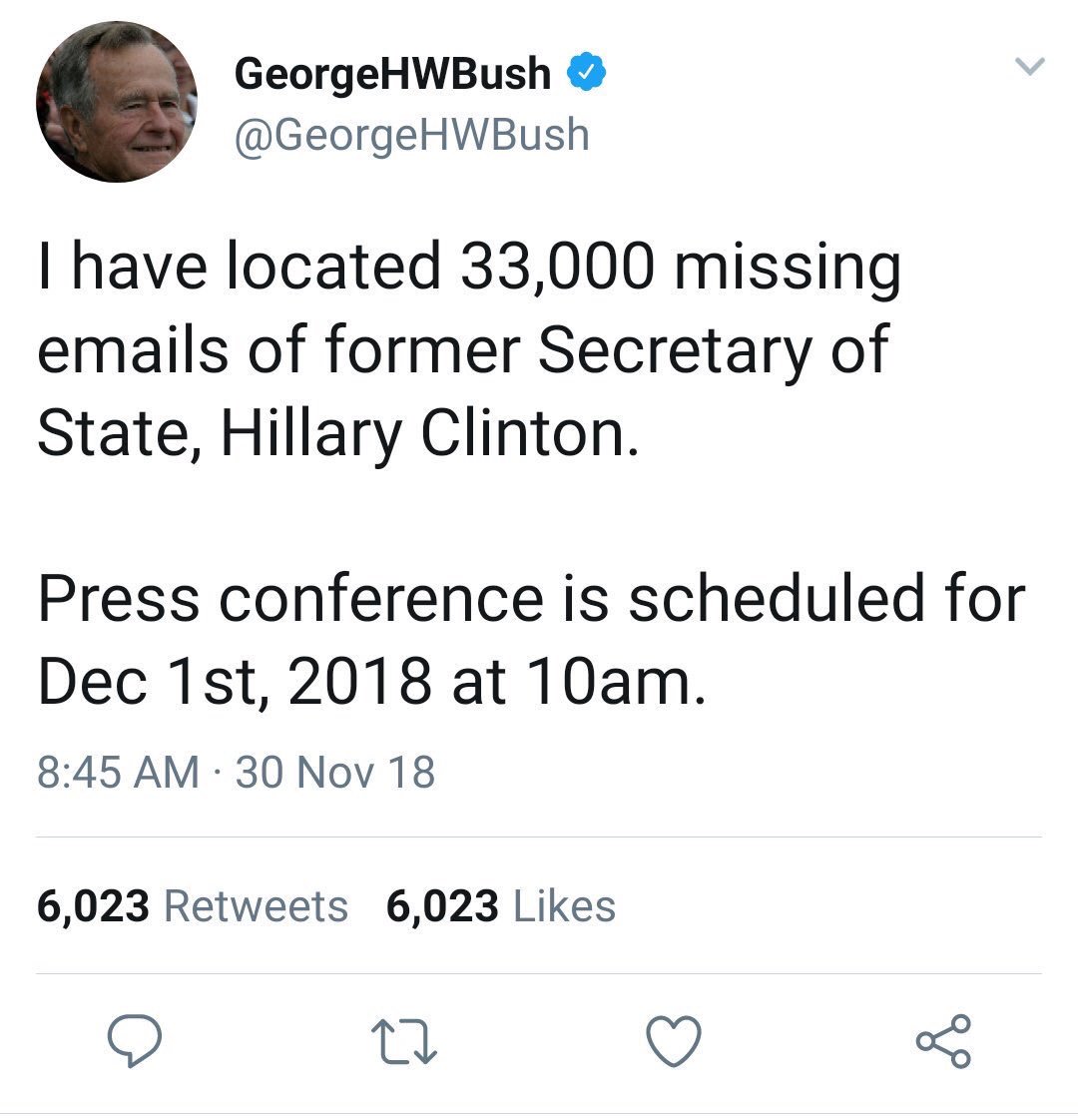Viewport: 1078px width, 1120px height.
Task: Click "Press conference is scheduled for" text
Action: point(531,600)
